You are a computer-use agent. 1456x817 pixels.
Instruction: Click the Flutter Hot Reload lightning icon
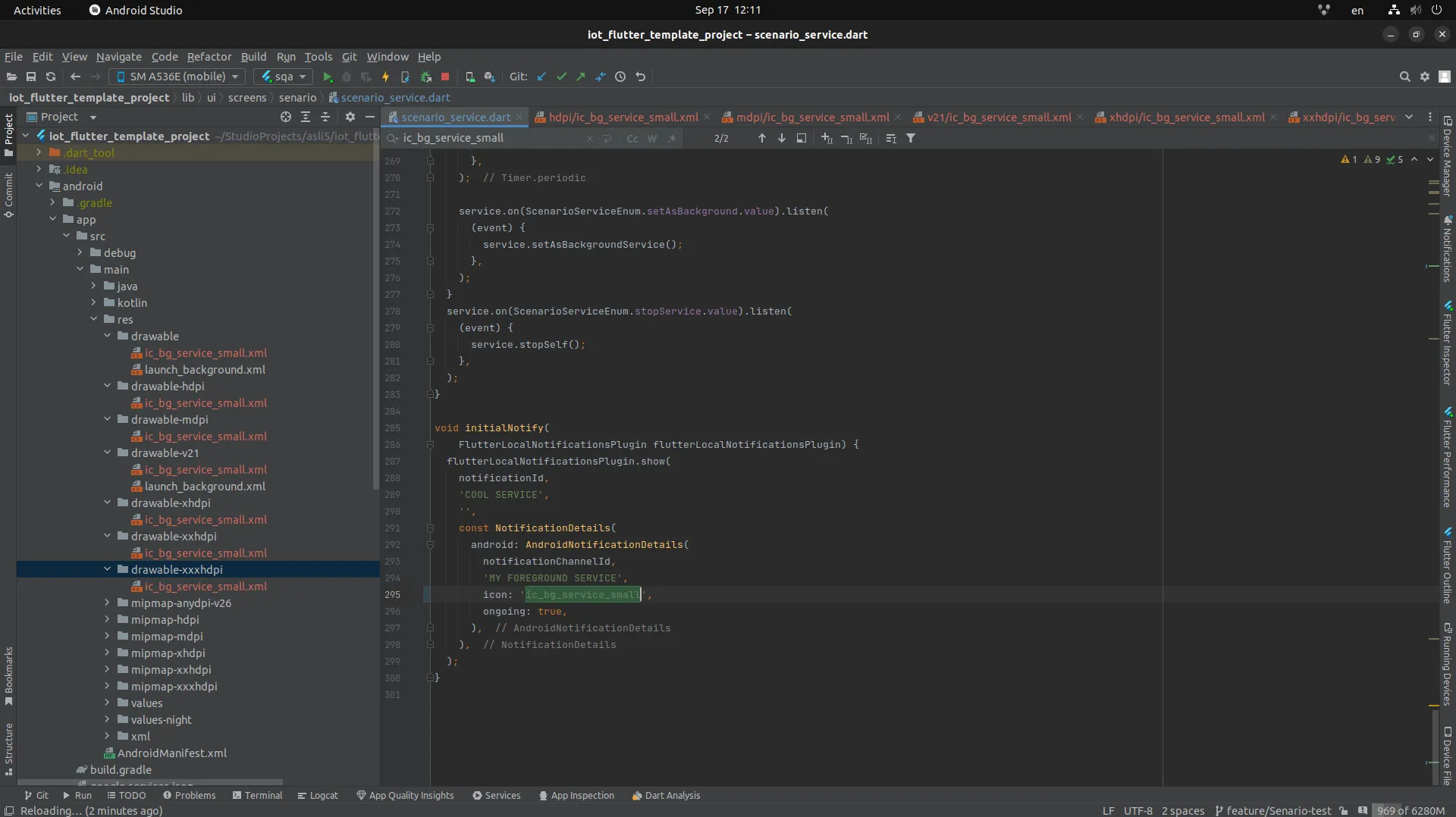tap(385, 77)
